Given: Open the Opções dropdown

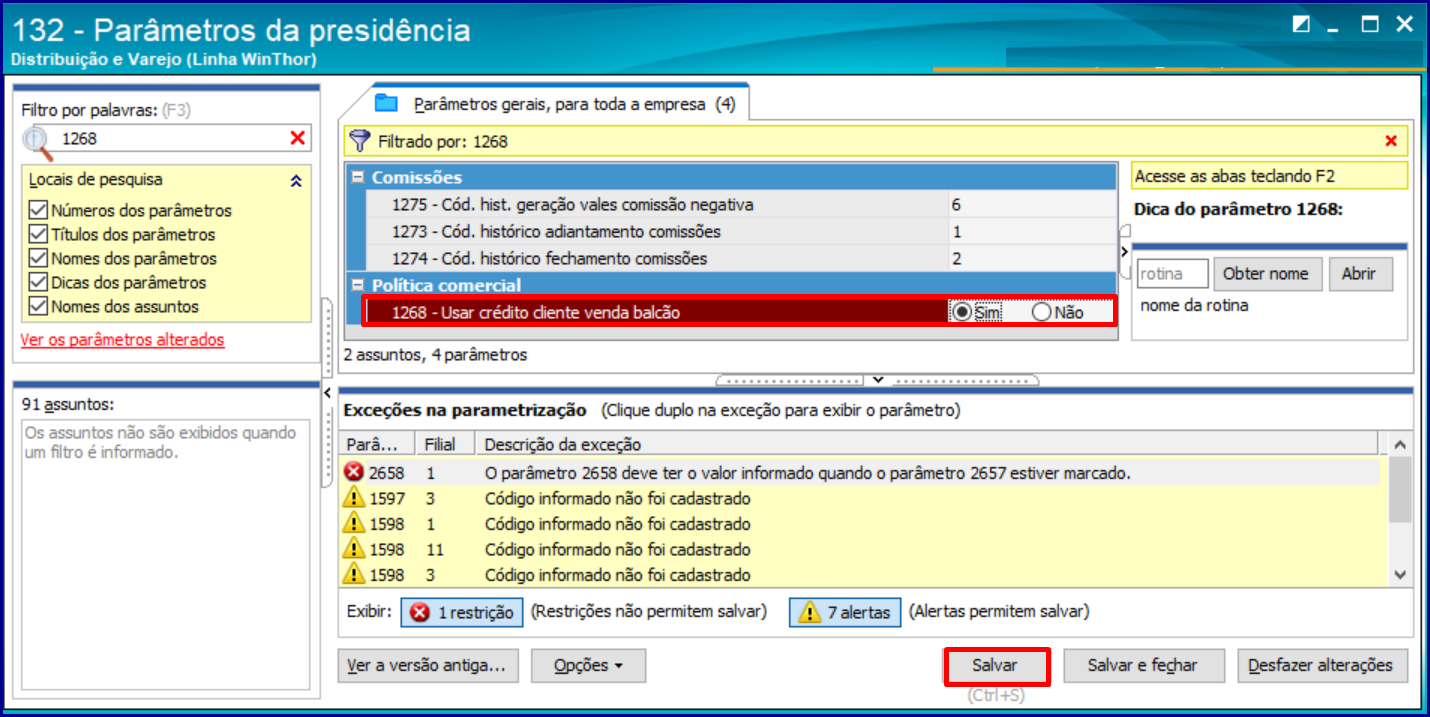Looking at the screenshot, I should coord(588,665).
